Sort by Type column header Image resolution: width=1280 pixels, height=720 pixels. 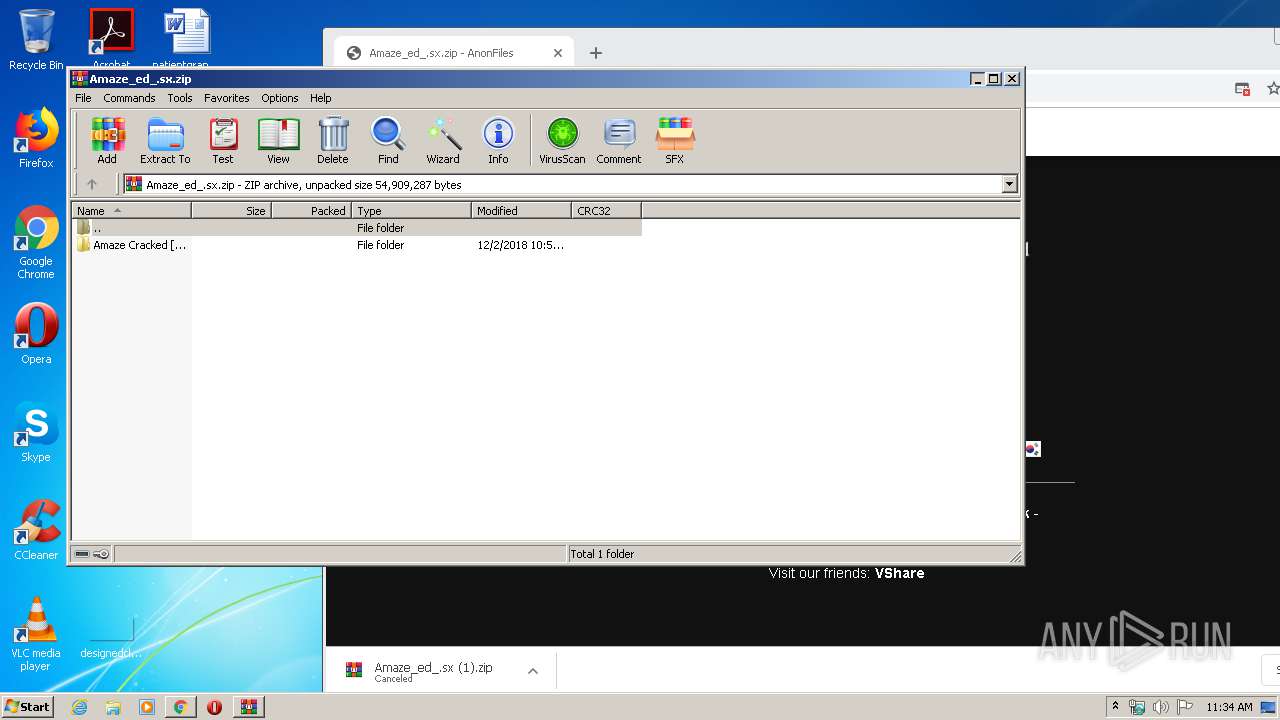click(411, 210)
